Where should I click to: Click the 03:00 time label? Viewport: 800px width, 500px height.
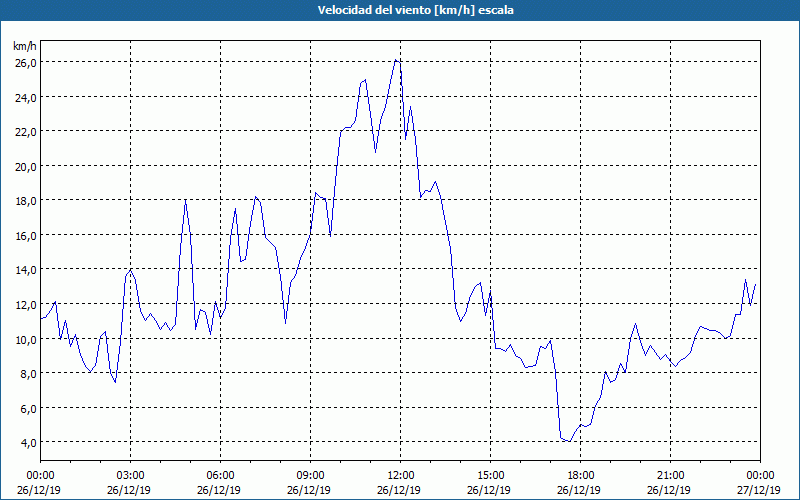tap(131, 476)
